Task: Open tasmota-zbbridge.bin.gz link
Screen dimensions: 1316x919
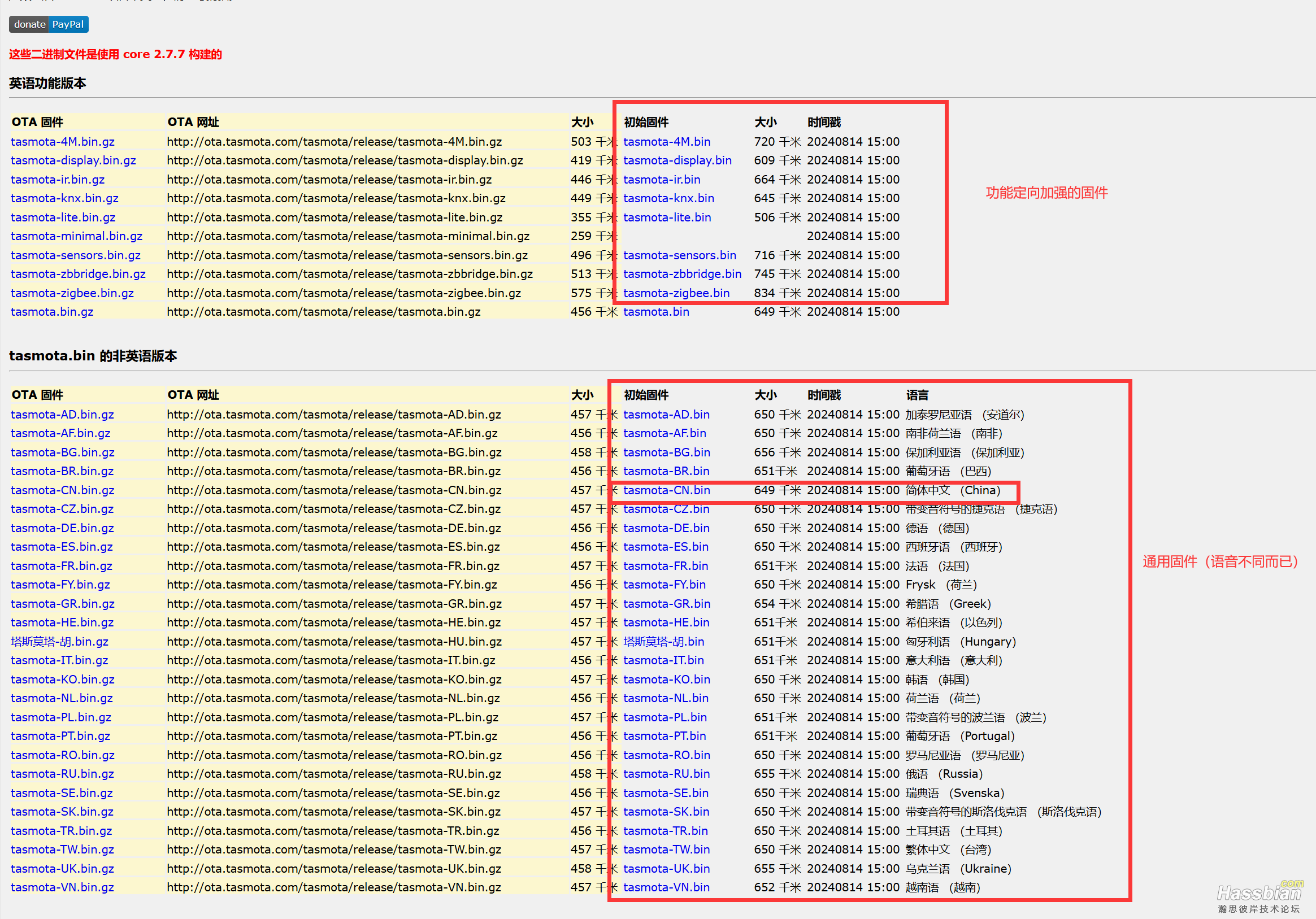Action: click(79, 274)
